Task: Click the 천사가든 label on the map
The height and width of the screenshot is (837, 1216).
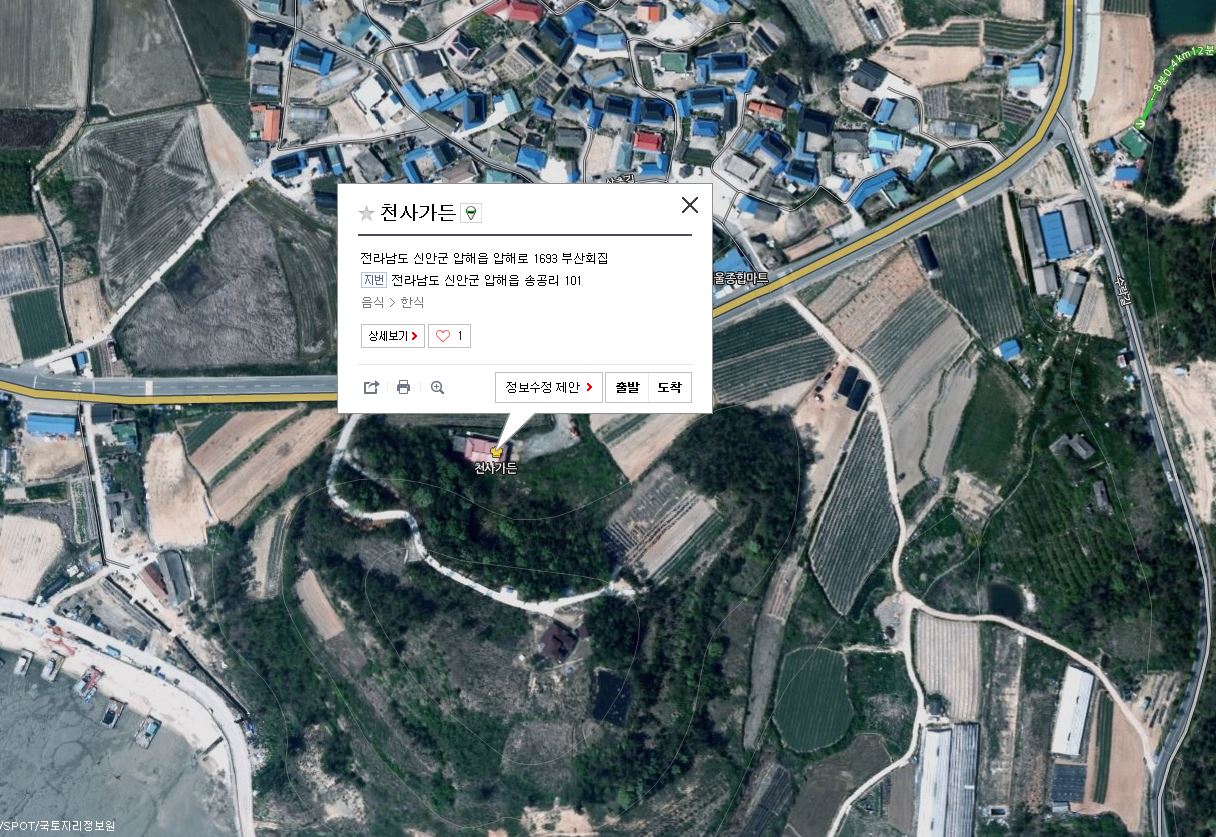Action: point(495,468)
